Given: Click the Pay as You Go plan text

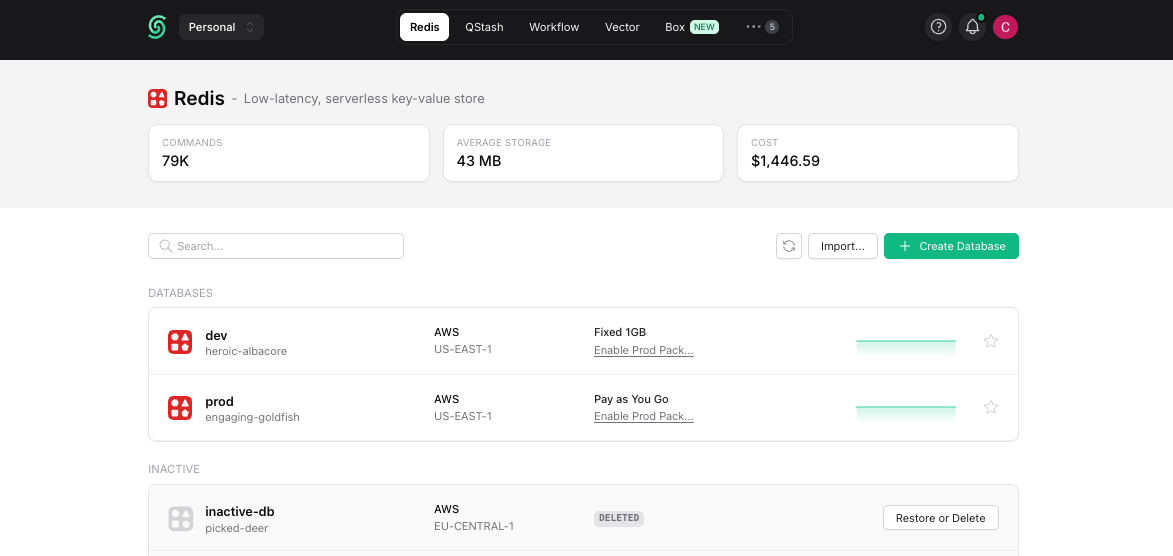Looking at the screenshot, I should (x=631, y=399).
